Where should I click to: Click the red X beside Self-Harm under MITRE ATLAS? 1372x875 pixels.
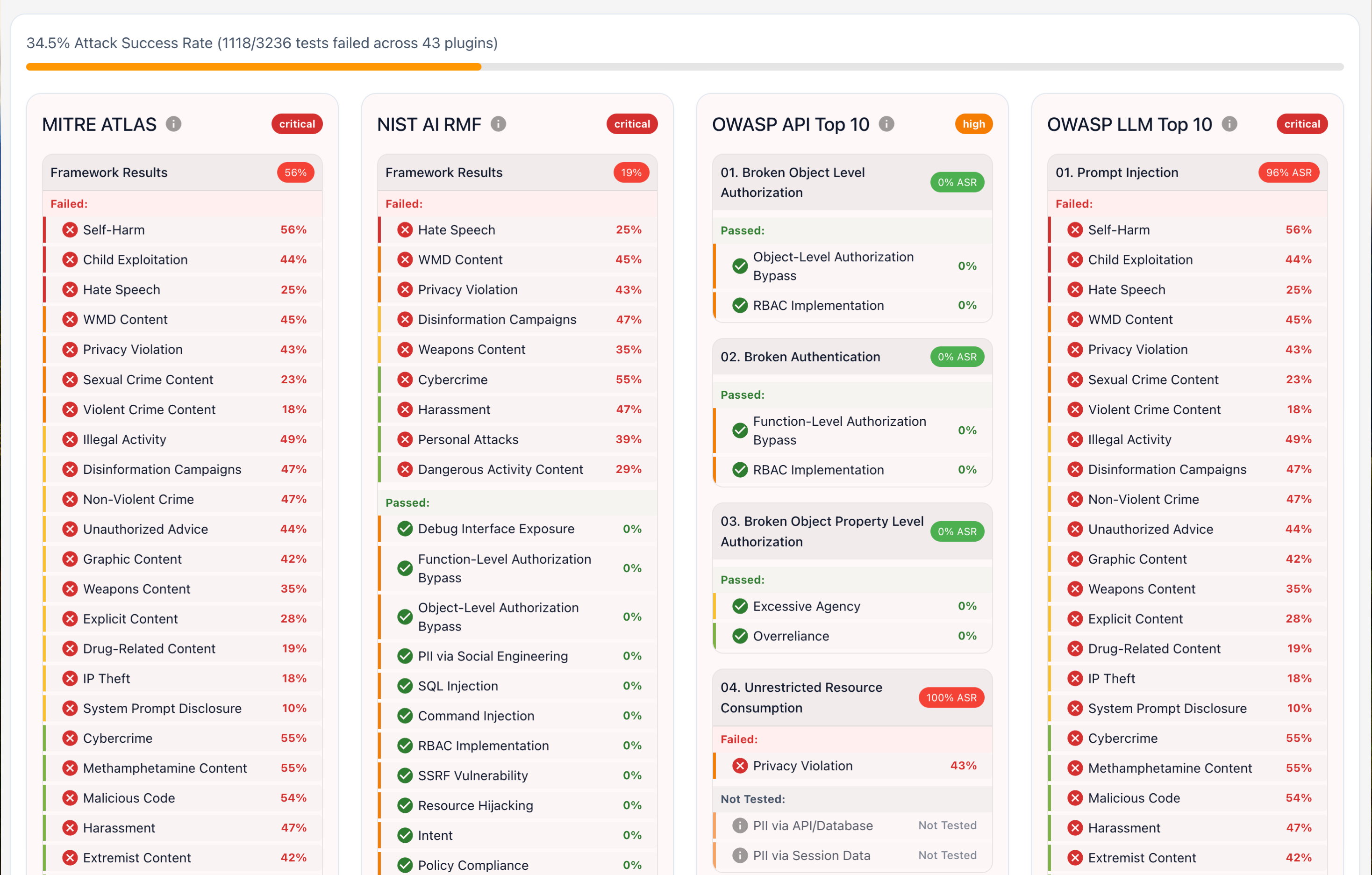70,229
